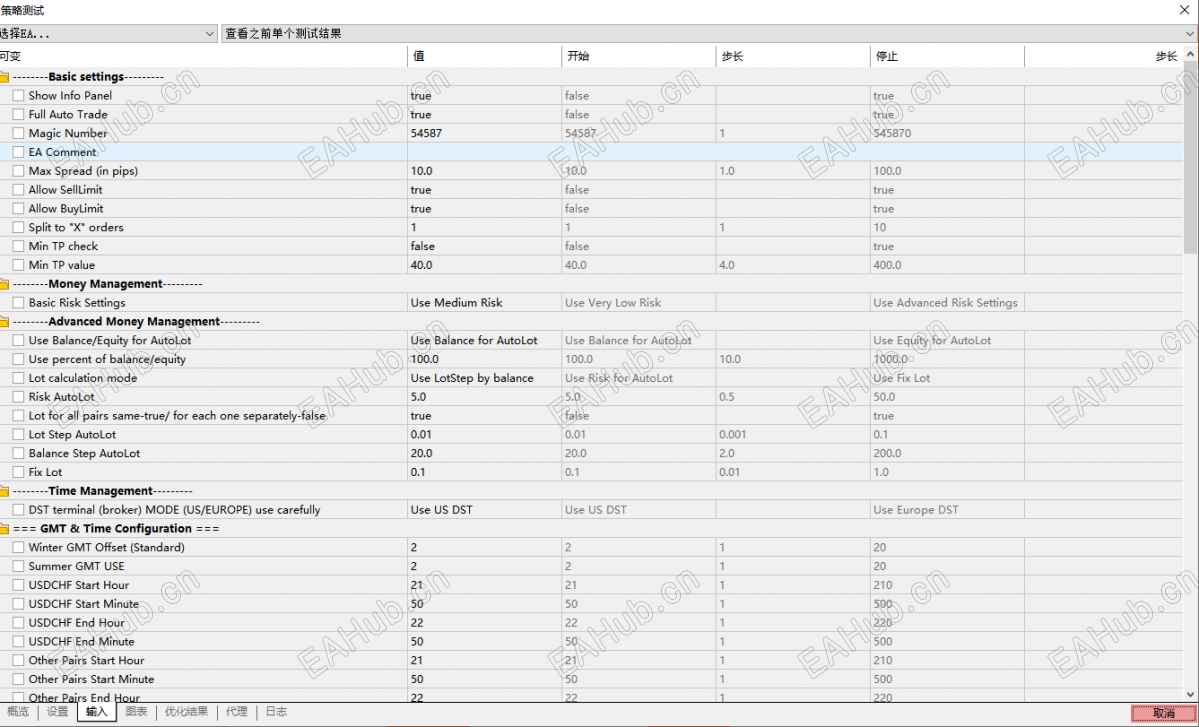
Task: Switch to the 代理 tab
Action: (x=236, y=712)
